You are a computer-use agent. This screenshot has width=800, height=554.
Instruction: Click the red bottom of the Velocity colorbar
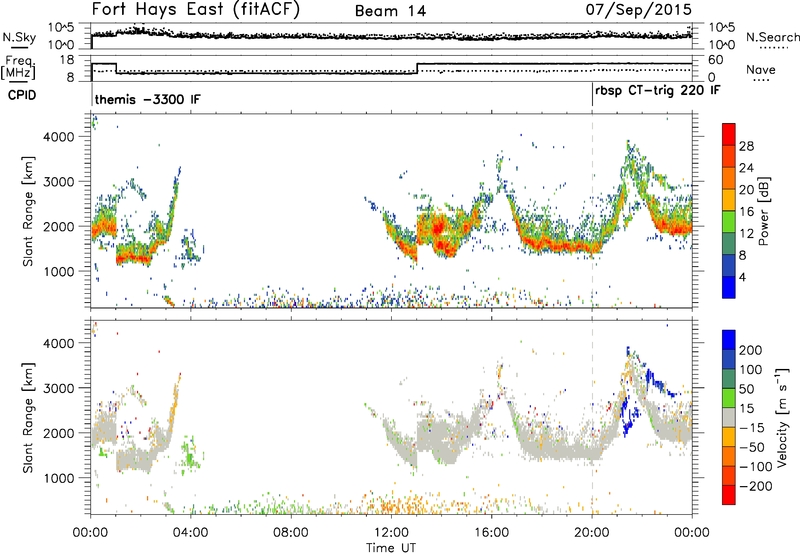tap(729, 495)
